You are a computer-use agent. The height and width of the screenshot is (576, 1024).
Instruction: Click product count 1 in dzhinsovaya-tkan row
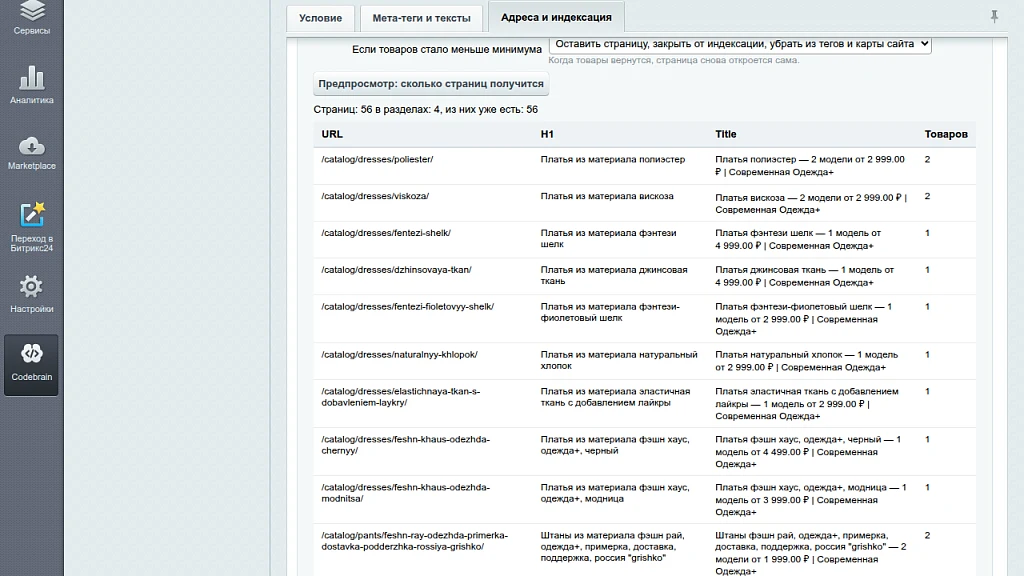pyautogui.click(x=927, y=270)
